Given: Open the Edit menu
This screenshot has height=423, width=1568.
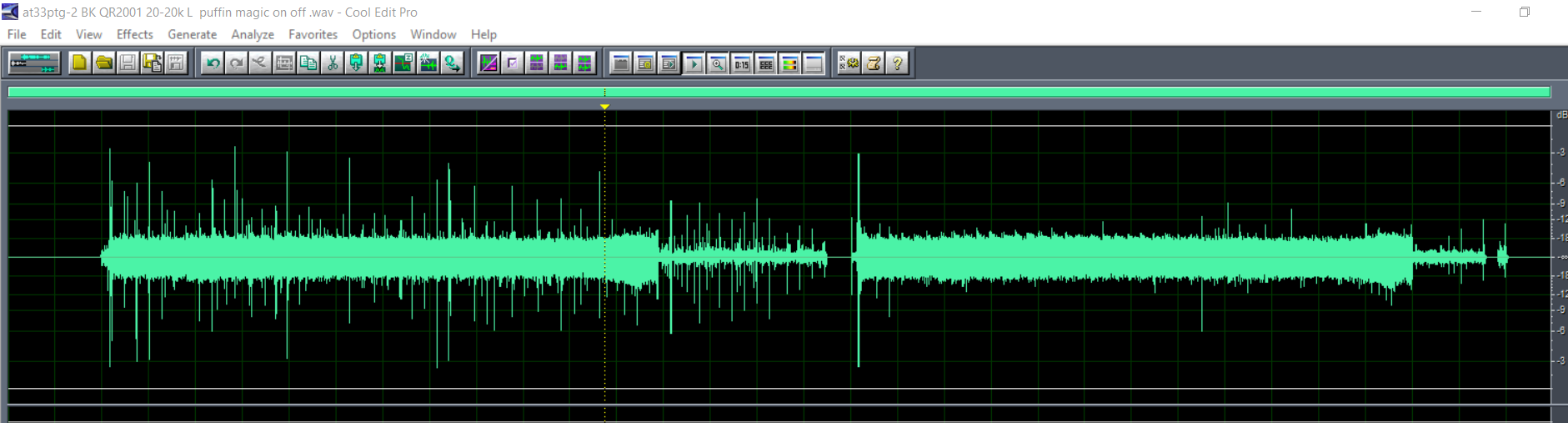Looking at the screenshot, I should [51, 34].
